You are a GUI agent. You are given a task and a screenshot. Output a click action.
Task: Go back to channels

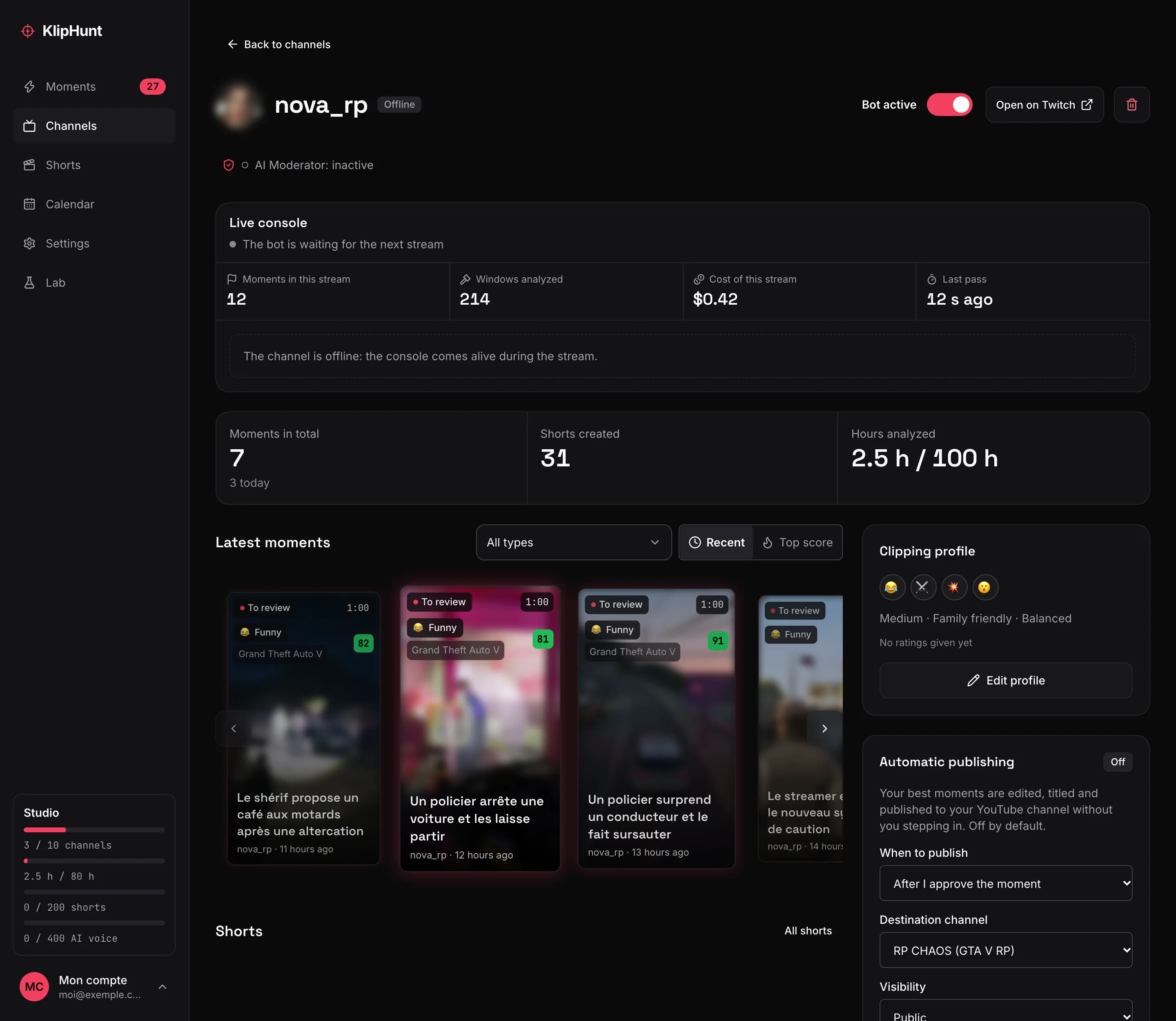279,45
